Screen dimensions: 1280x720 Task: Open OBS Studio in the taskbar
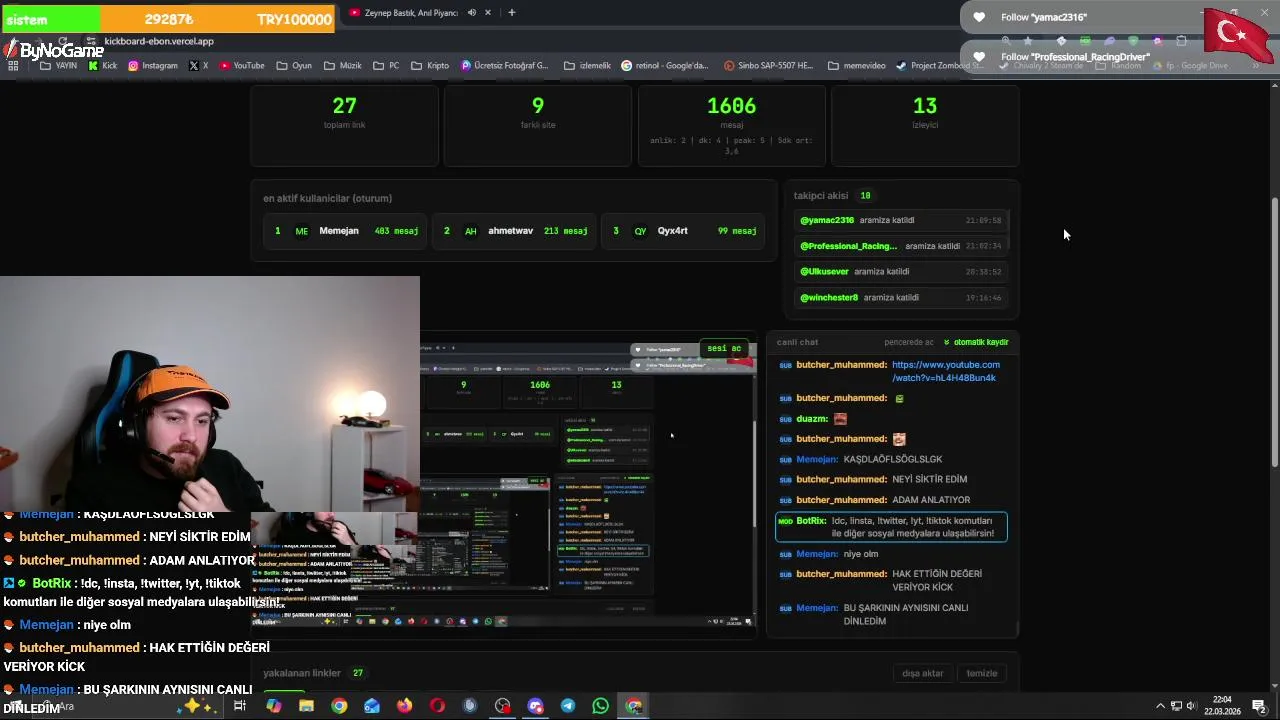[502, 706]
